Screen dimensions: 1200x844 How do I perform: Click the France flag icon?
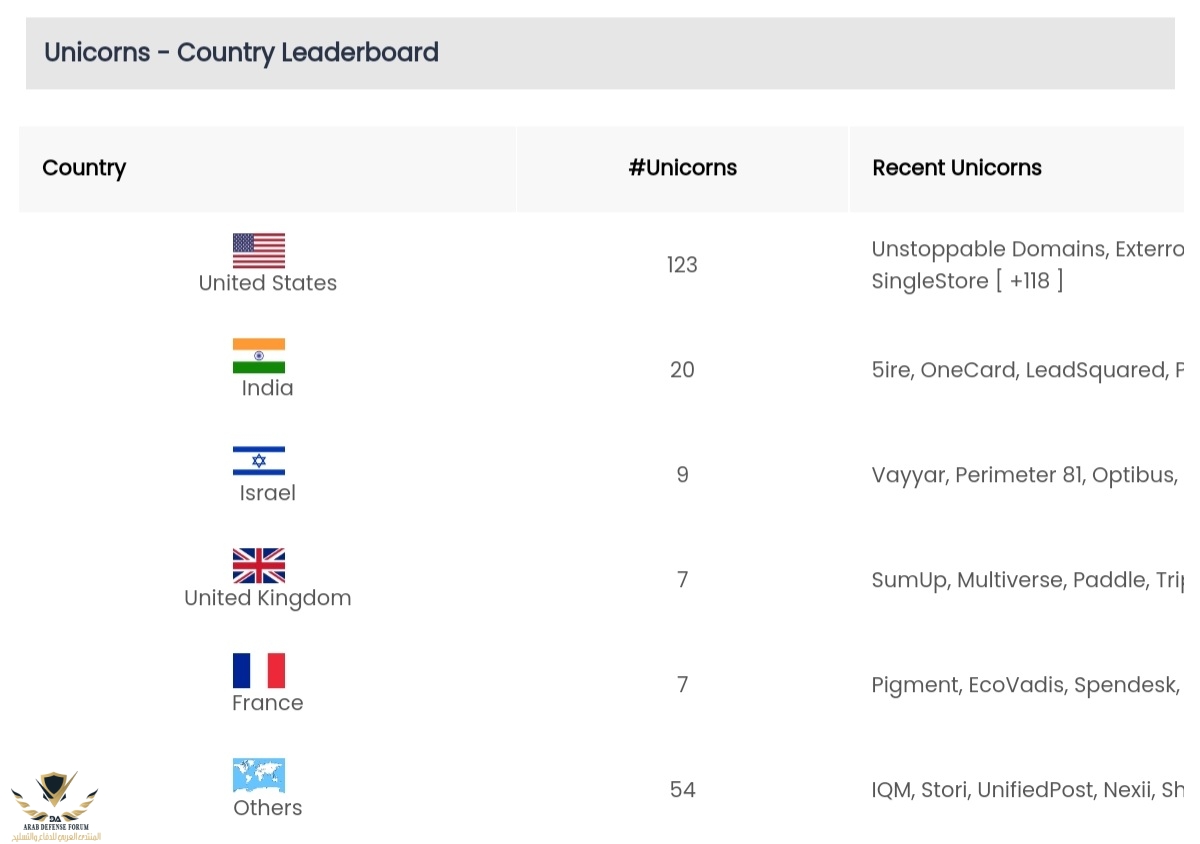point(259,671)
